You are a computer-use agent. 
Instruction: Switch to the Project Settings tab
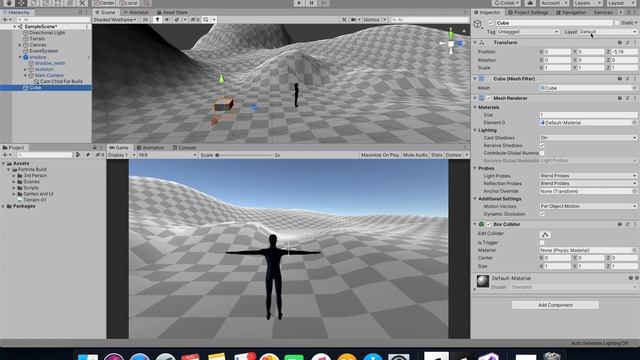[528, 12]
